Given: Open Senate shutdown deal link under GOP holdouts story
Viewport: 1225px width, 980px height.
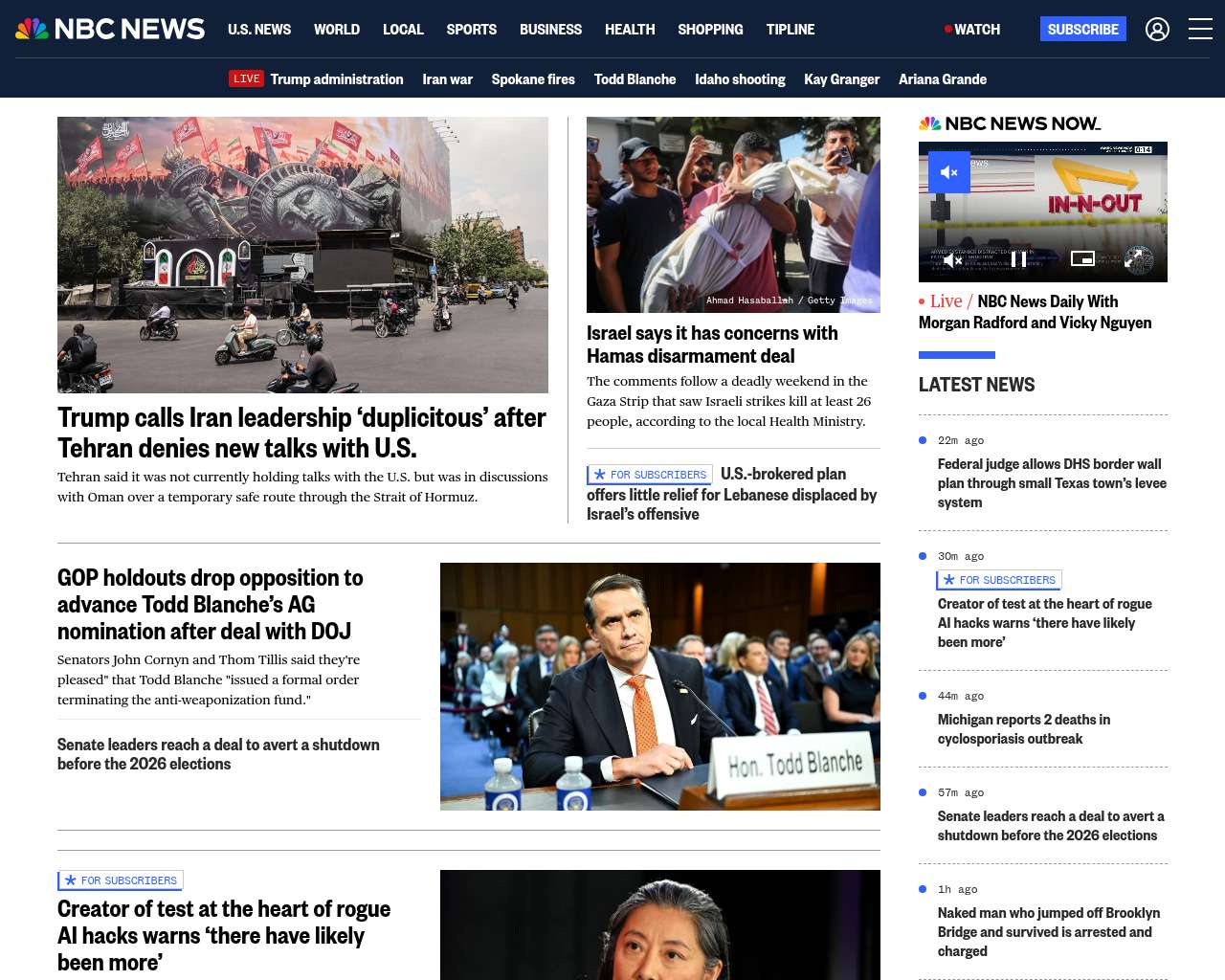Looking at the screenshot, I should [218, 754].
